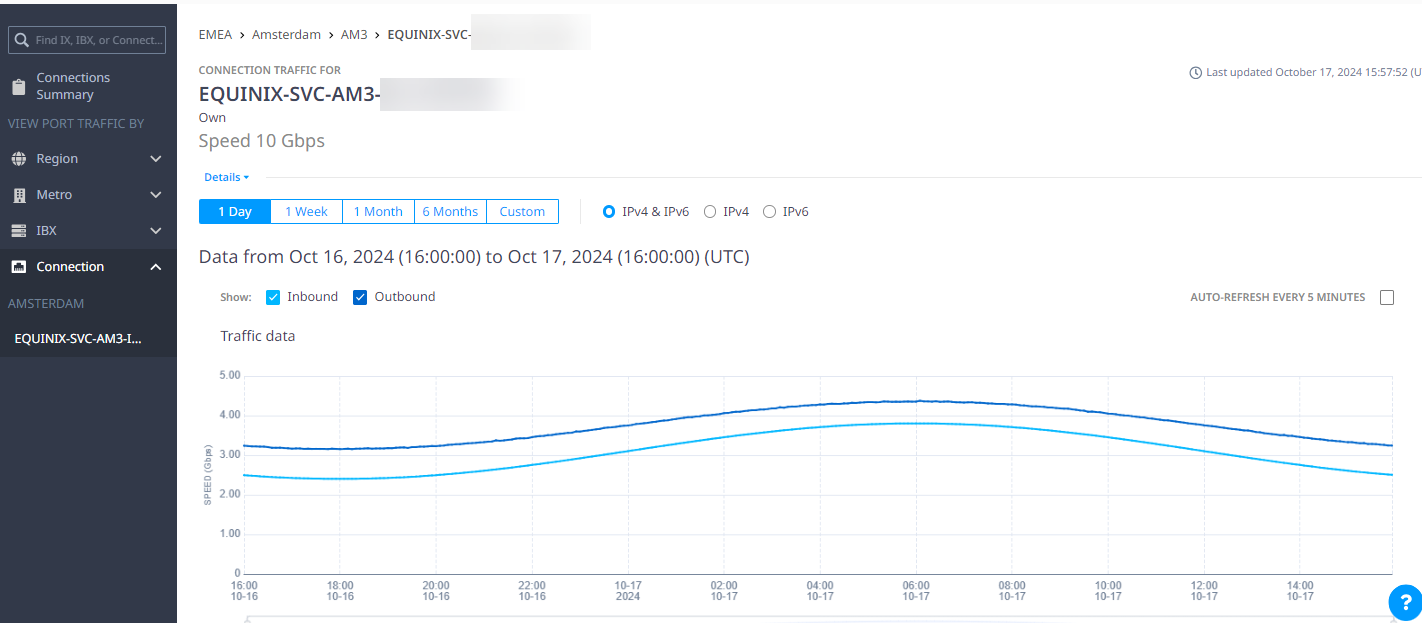Click the AMSTERDAM sidebar heading
1422x623 pixels.
click(46, 303)
